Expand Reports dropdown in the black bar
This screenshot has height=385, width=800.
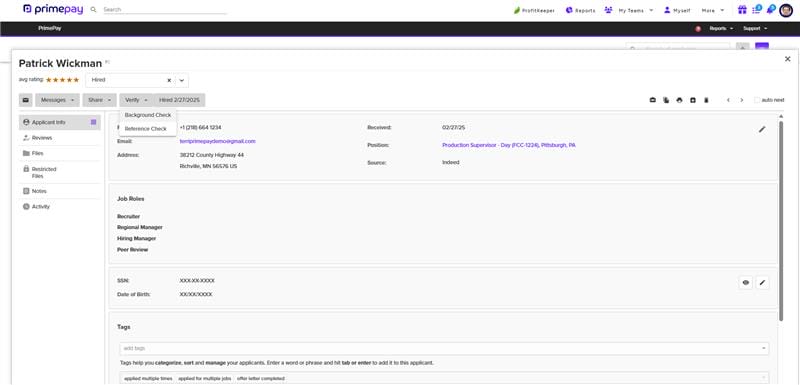click(x=721, y=29)
